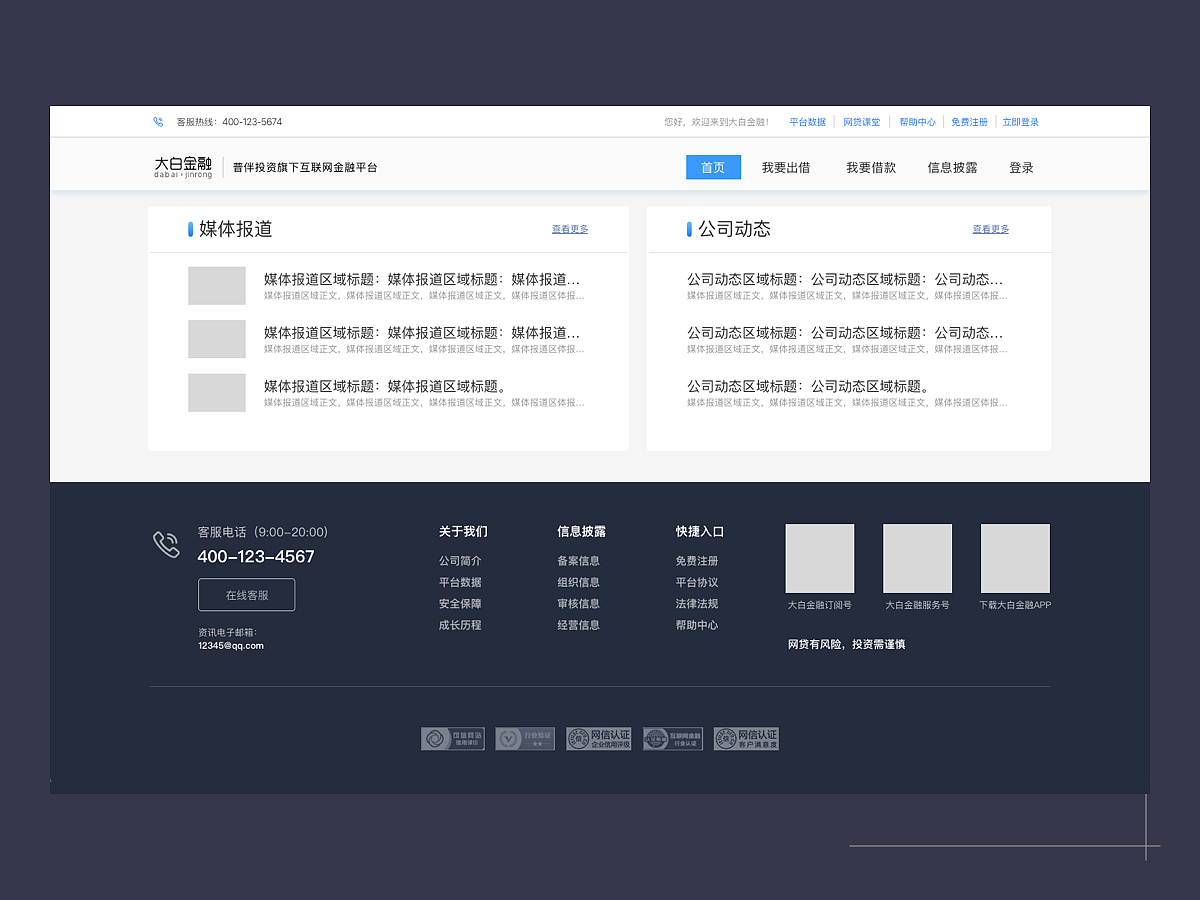Screen dimensions: 1200x900
Task: Select the 首页 navigation tab
Action: click(713, 167)
